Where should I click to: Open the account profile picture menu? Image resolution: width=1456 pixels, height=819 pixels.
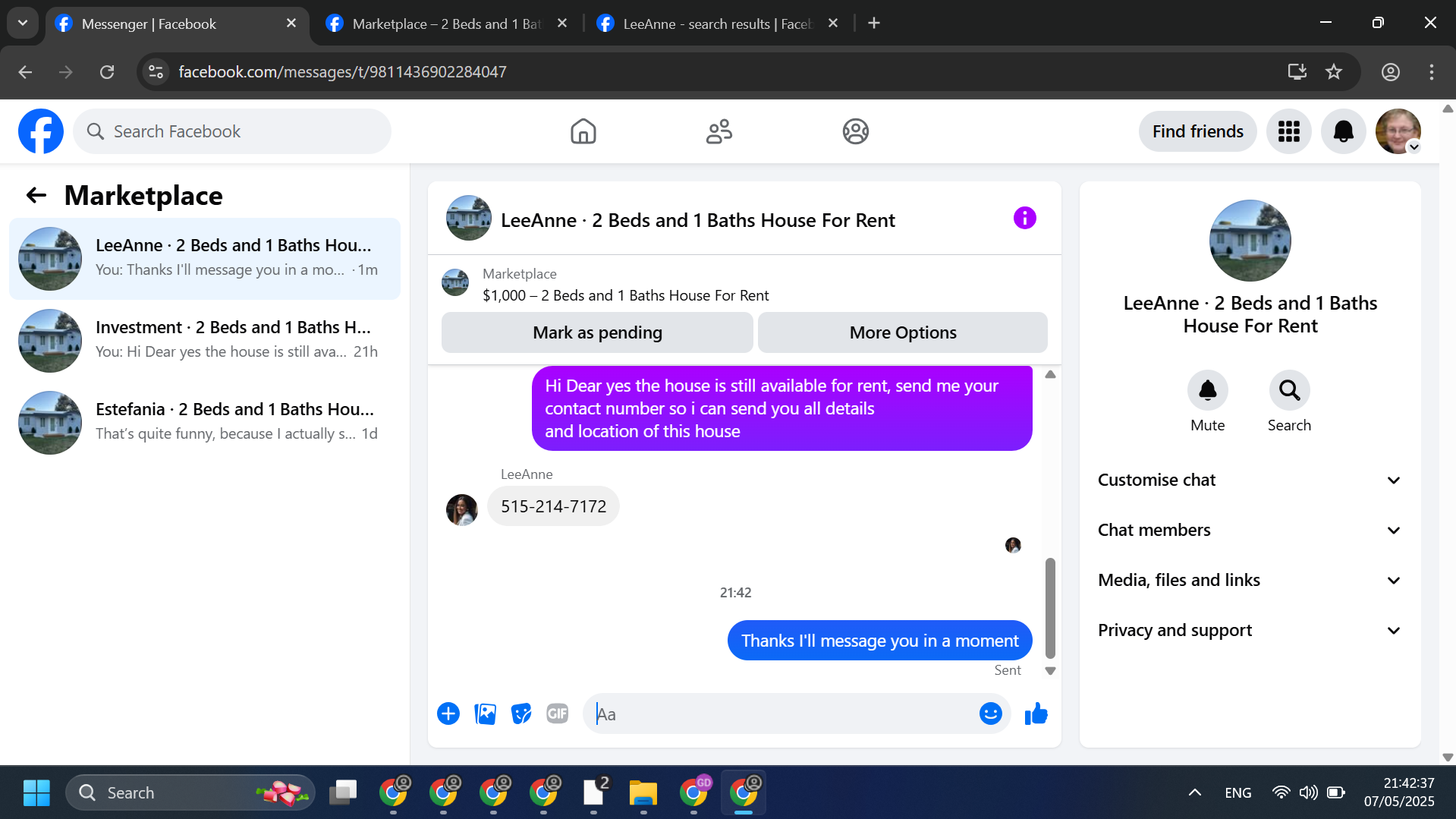tap(1398, 131)
